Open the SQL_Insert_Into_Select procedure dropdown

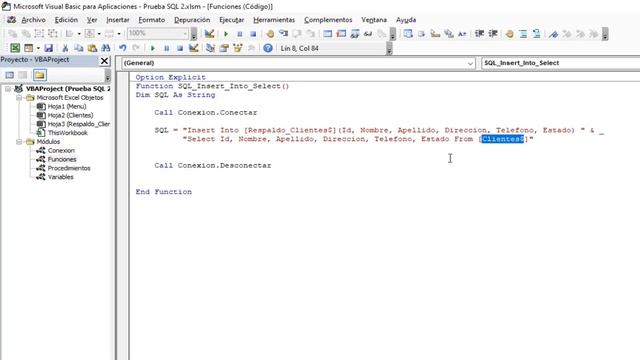(x=560, y=63)
